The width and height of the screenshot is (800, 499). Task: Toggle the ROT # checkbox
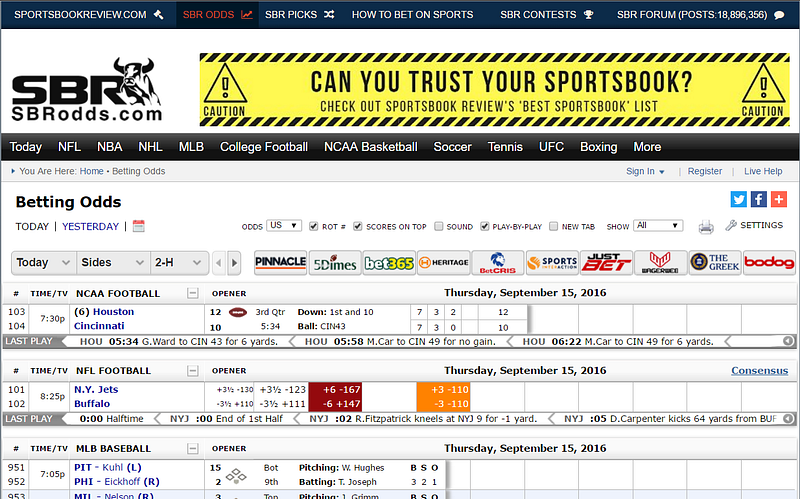tap(314, 226)
